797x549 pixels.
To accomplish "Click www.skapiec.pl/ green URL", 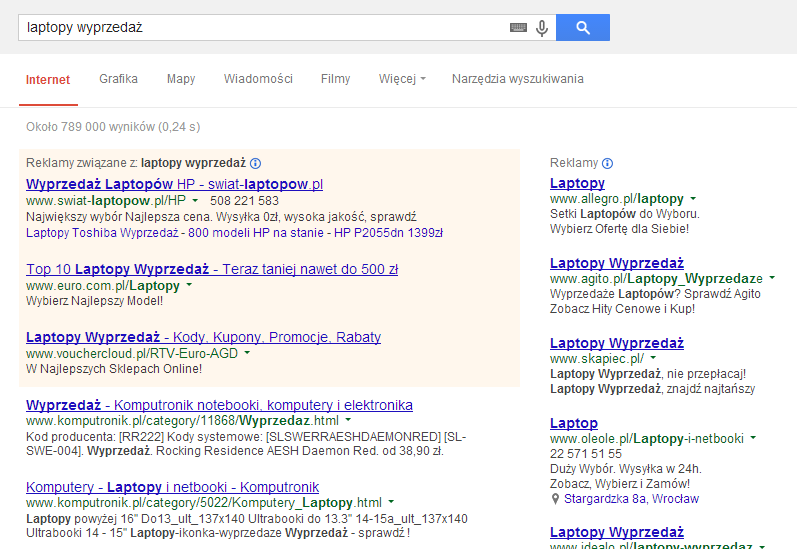I will (597, 358).
